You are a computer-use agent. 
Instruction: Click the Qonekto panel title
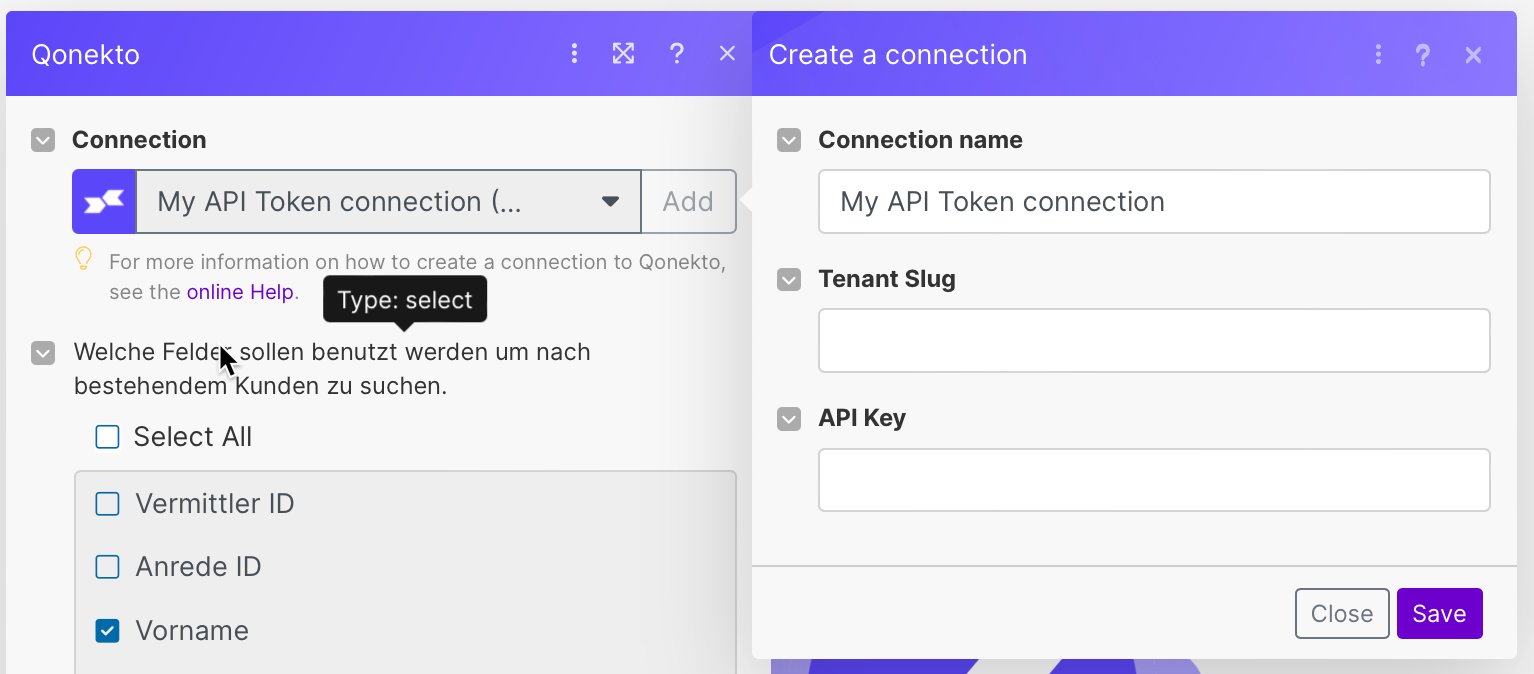pyautogui.click(x=86, y=54)
